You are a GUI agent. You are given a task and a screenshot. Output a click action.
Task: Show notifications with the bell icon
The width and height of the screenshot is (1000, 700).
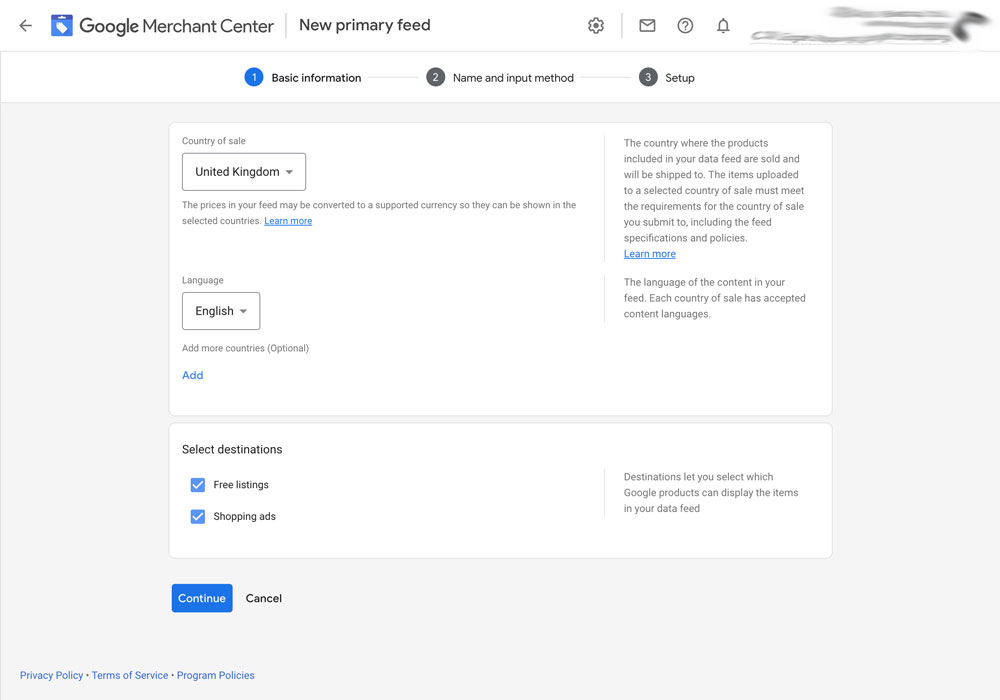(723, 26)
